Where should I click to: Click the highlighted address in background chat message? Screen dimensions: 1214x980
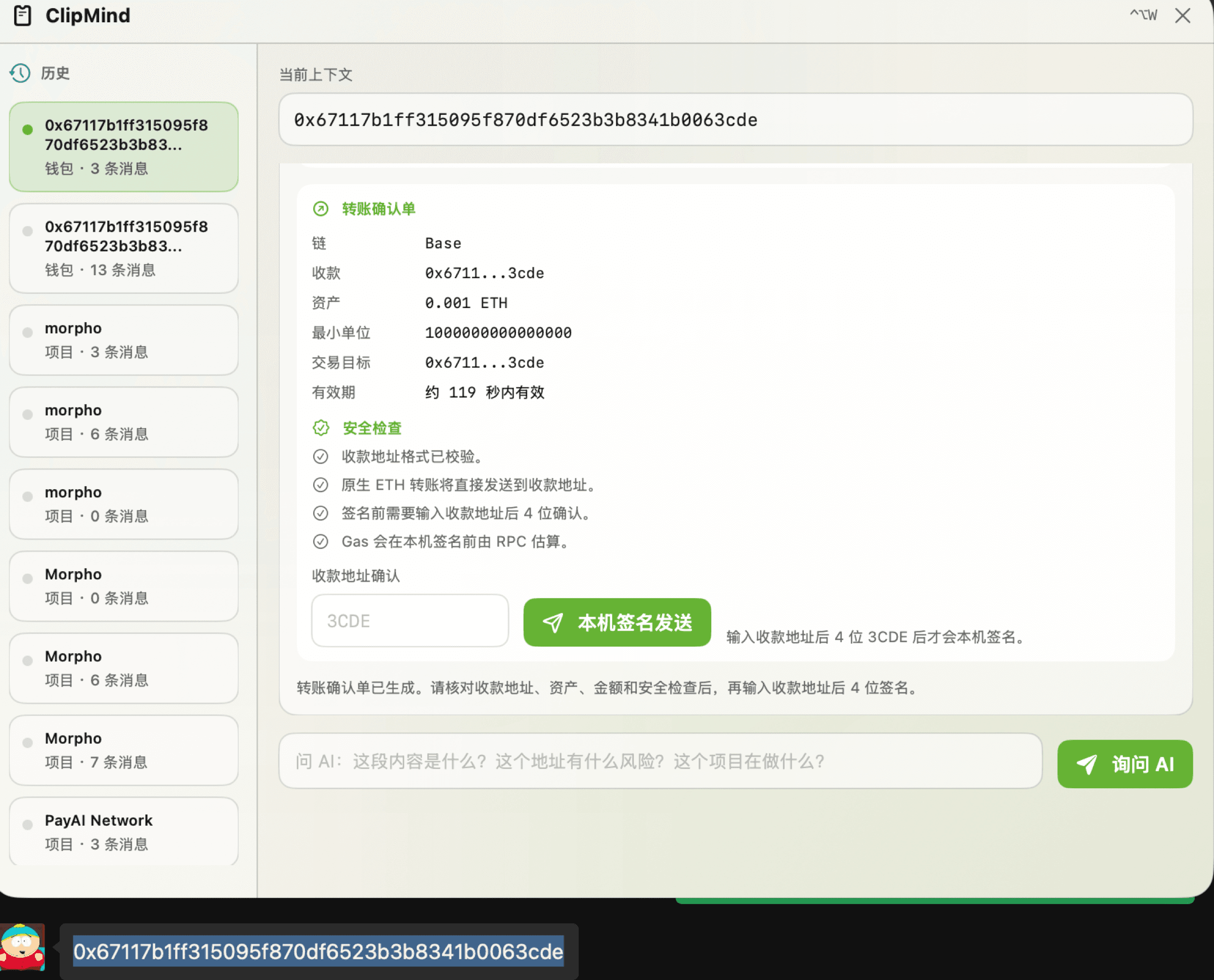point(318,951)
